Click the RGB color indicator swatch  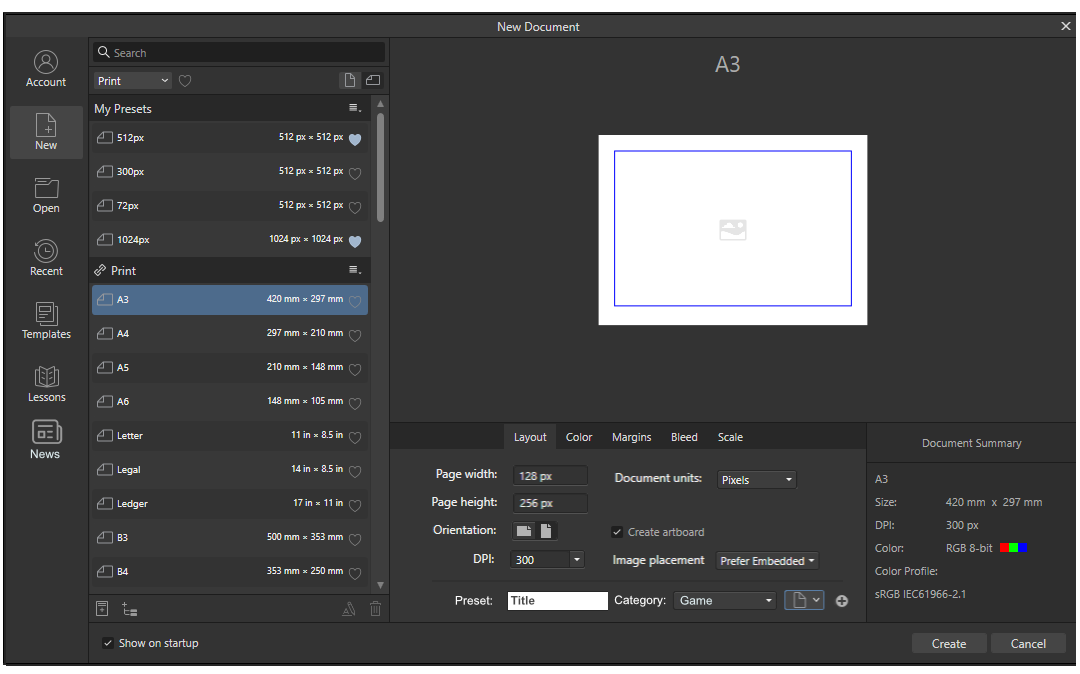click(1013, 548)
